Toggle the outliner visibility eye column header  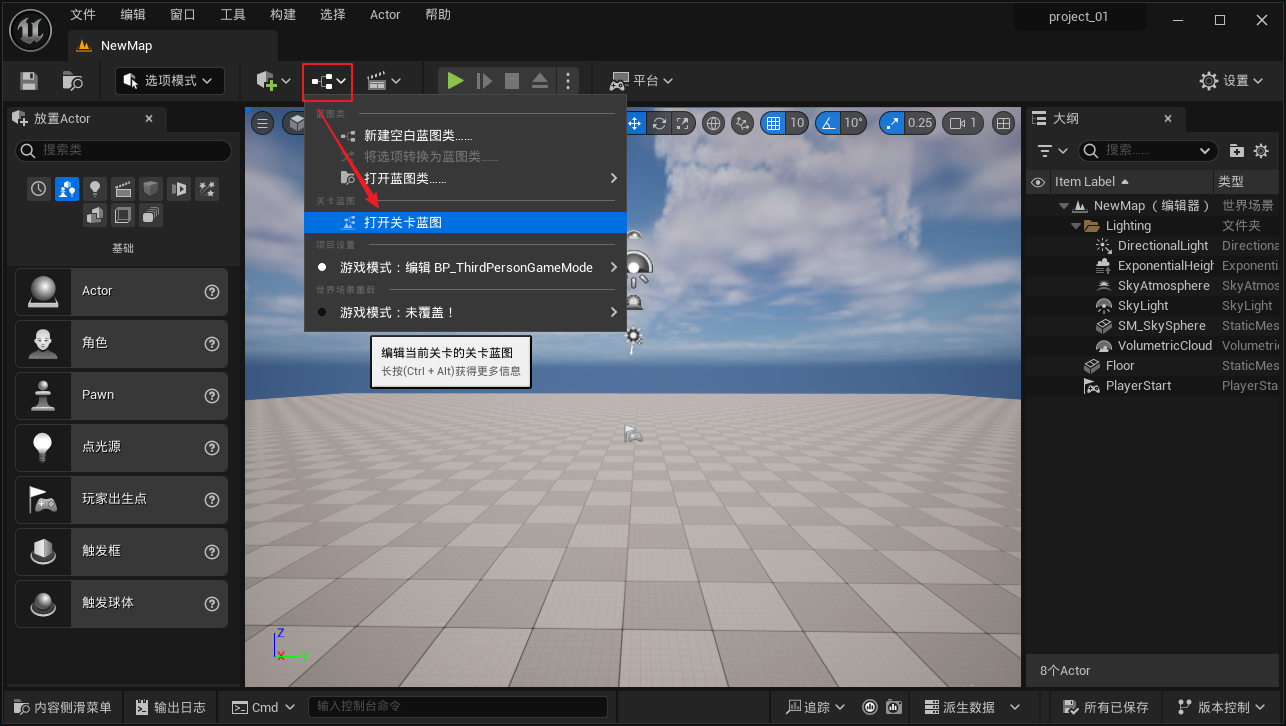(1038, 182)
